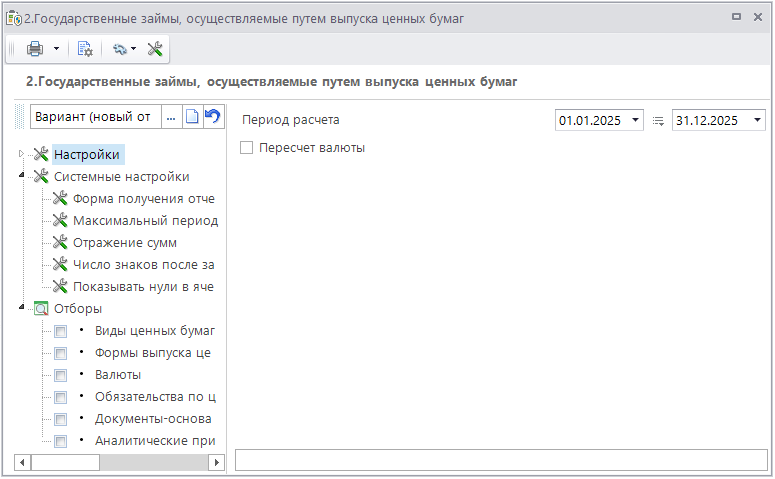
Task: Open the print button dropdown arrow
Action: click(x=56, y=48)
